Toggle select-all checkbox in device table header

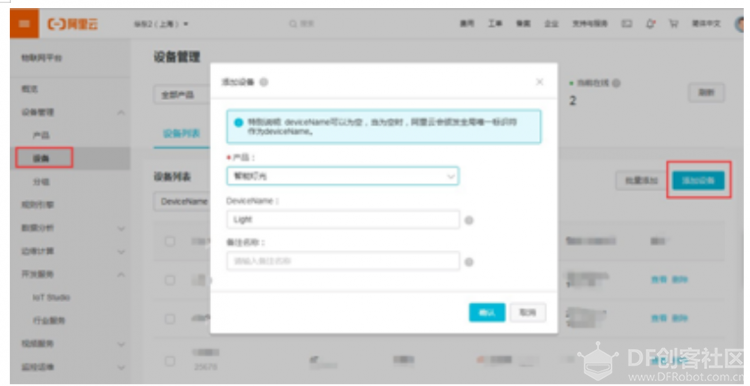click(x=170, y=241)
